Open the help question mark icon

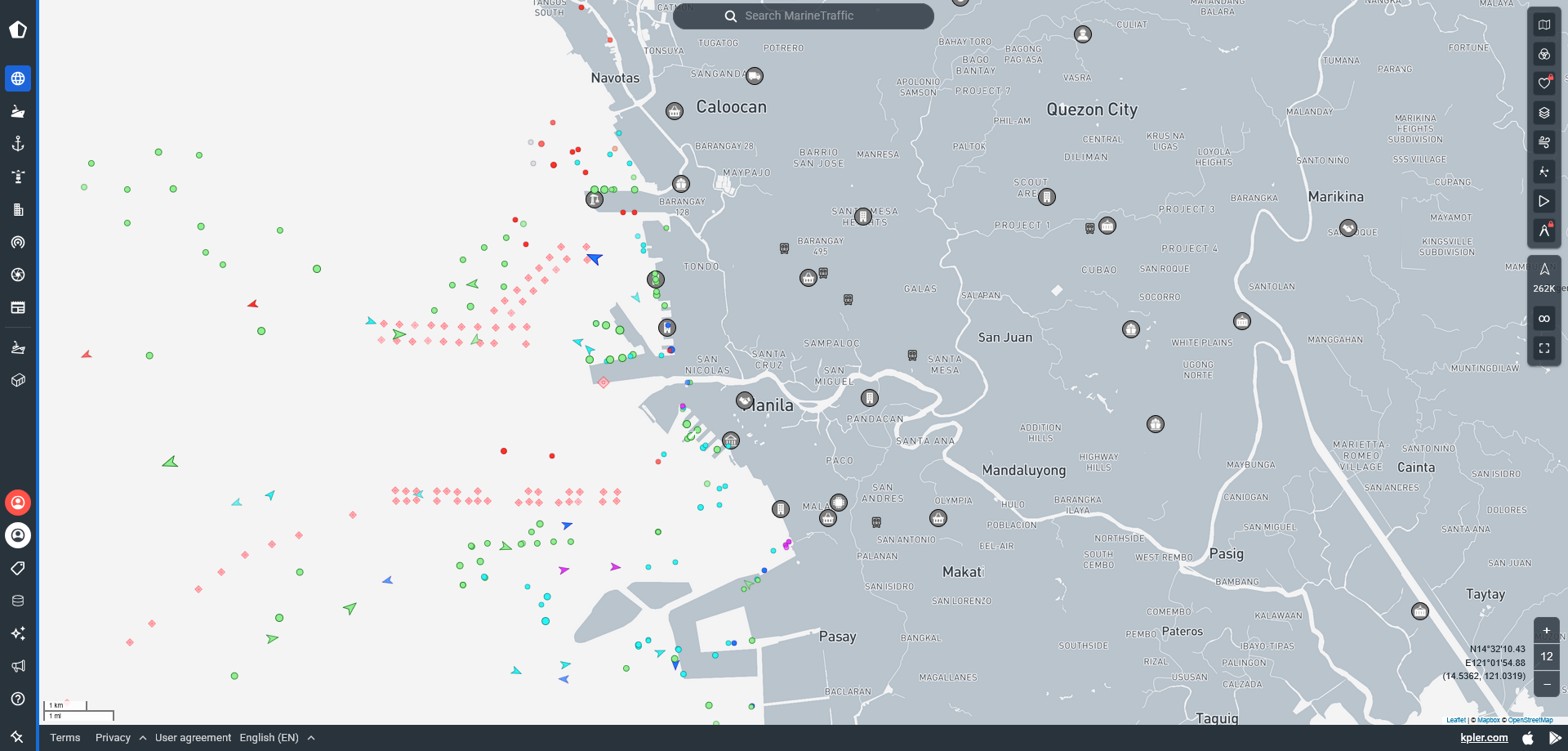tap(18, 699)
